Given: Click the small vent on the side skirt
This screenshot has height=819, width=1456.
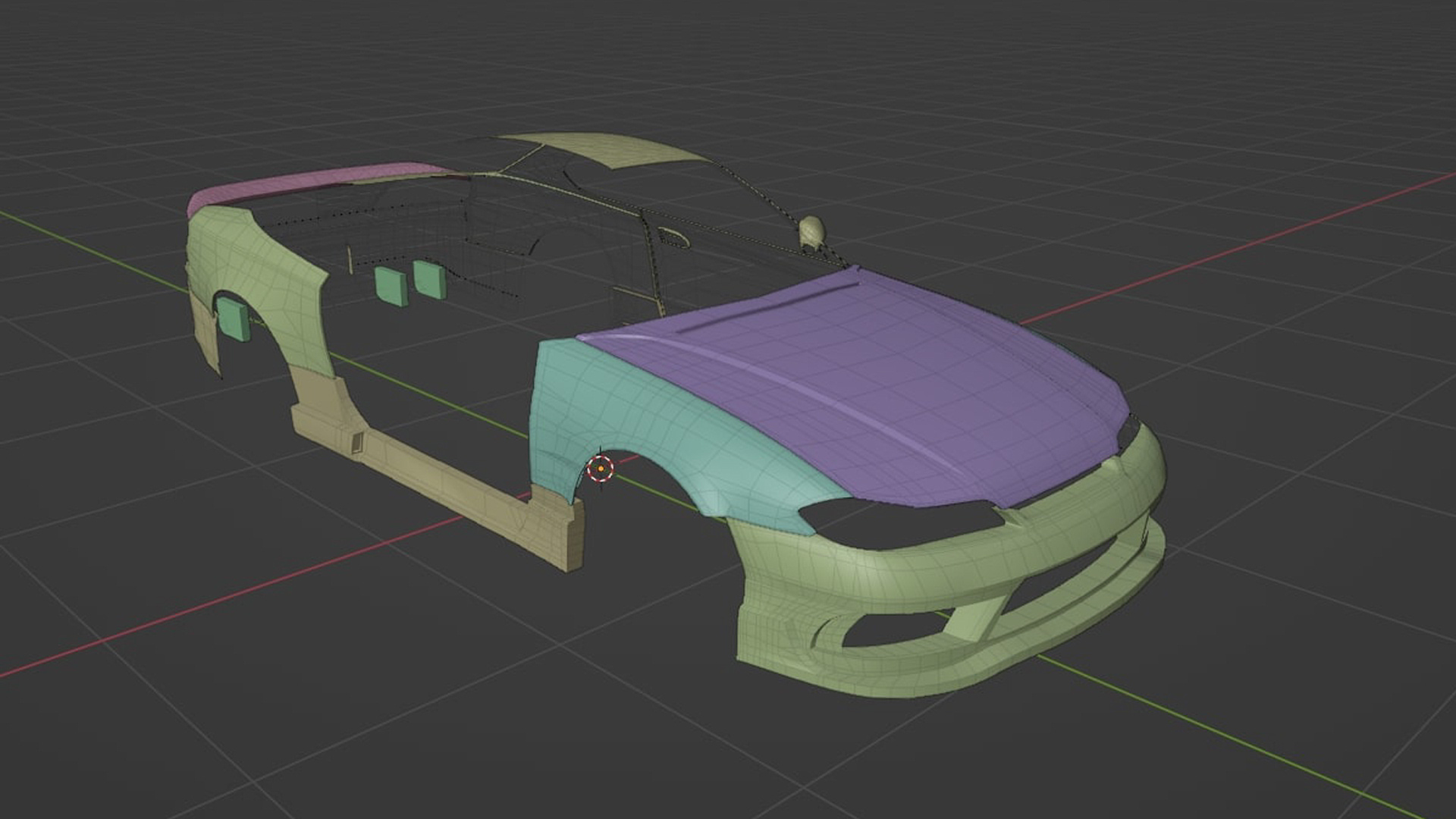Looking at the screenshot, I should [356, 444].
